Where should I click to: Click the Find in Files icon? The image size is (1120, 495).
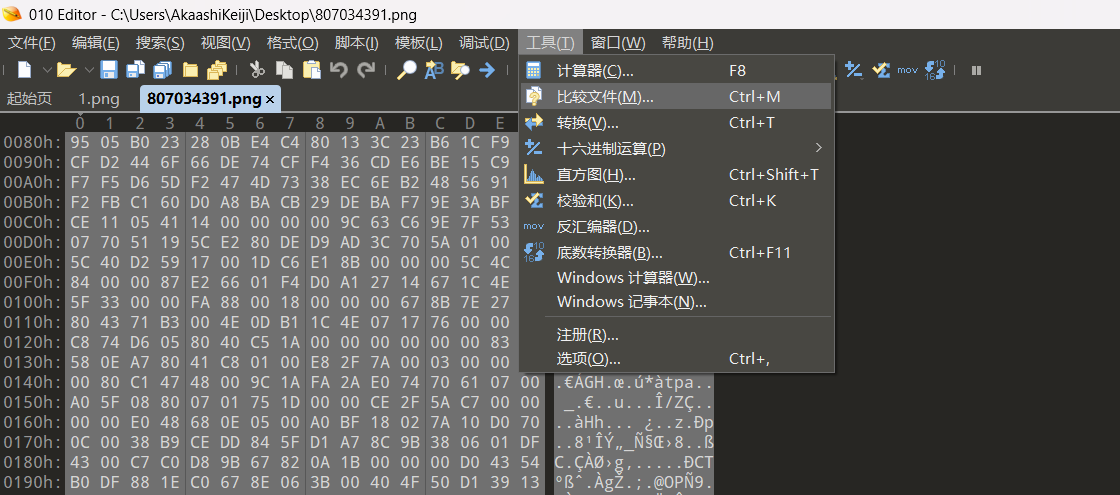pyautogui.click(x=461, y=70)
